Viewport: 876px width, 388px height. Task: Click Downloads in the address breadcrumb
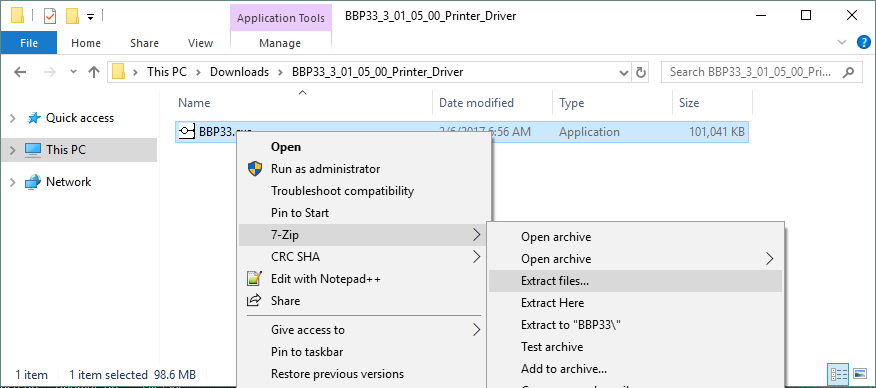[x=239, y=72]
